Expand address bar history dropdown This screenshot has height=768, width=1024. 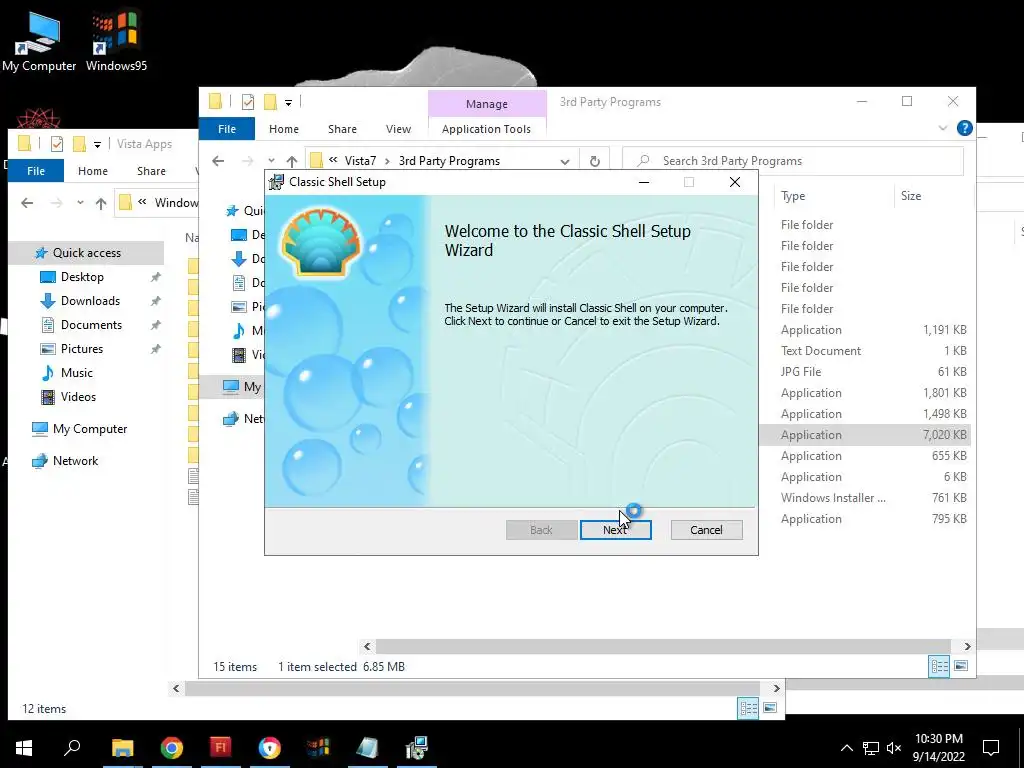click(x=565, y=161)
